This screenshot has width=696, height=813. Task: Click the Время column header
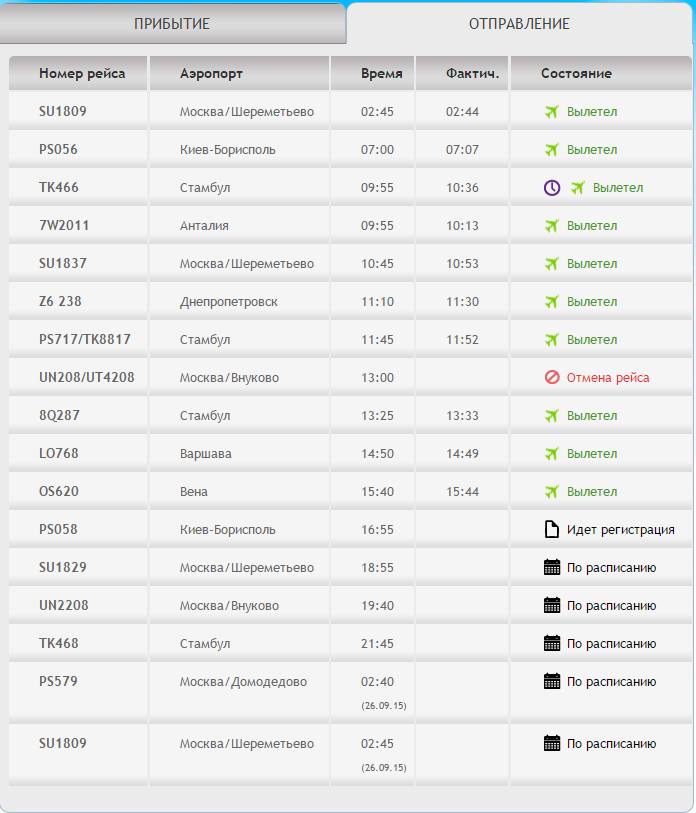tap(382, 73)
